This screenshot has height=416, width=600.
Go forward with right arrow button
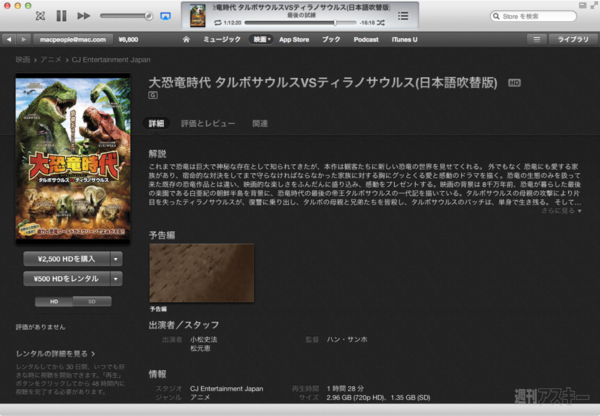click(x=23, y=39)
